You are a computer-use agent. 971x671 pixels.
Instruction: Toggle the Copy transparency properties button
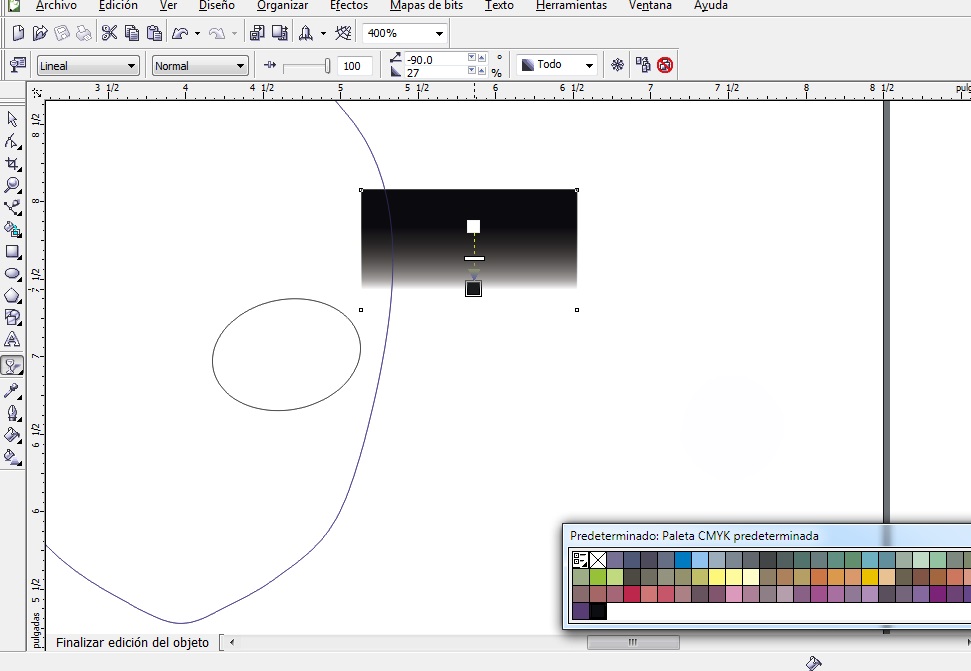[643, 64]
